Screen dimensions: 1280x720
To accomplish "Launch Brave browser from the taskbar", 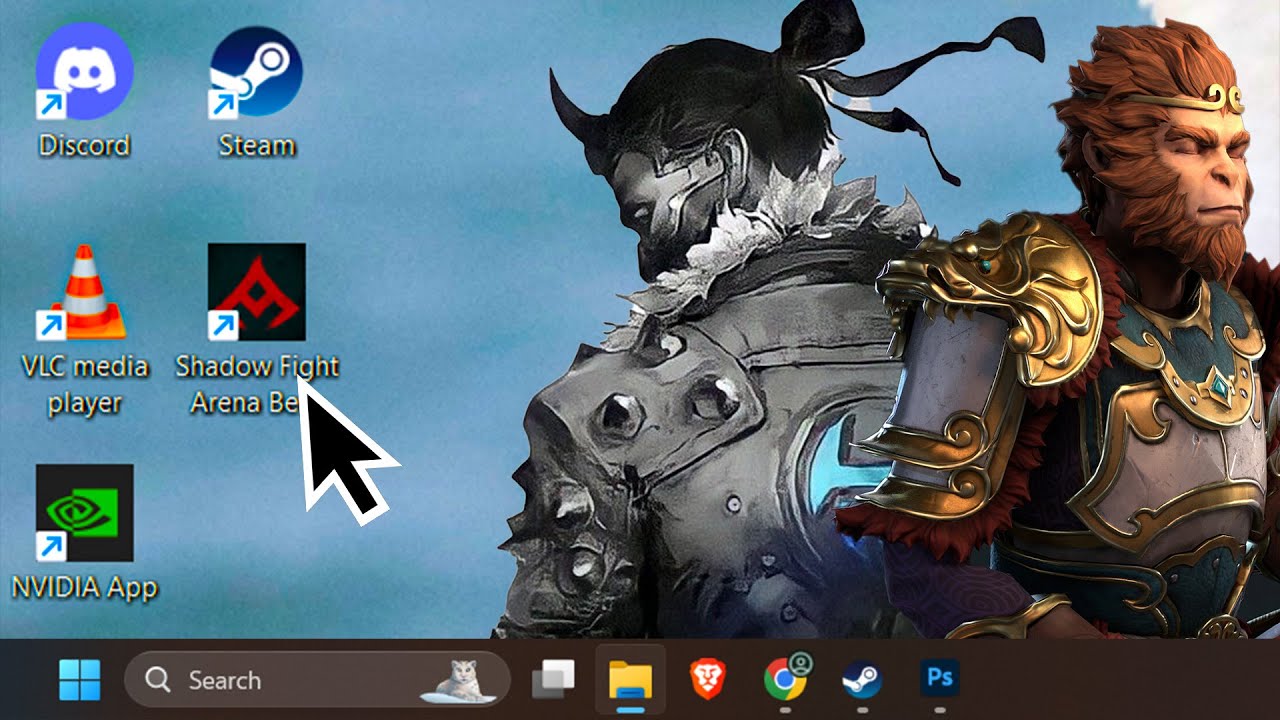I will click(x=707, y=681).
